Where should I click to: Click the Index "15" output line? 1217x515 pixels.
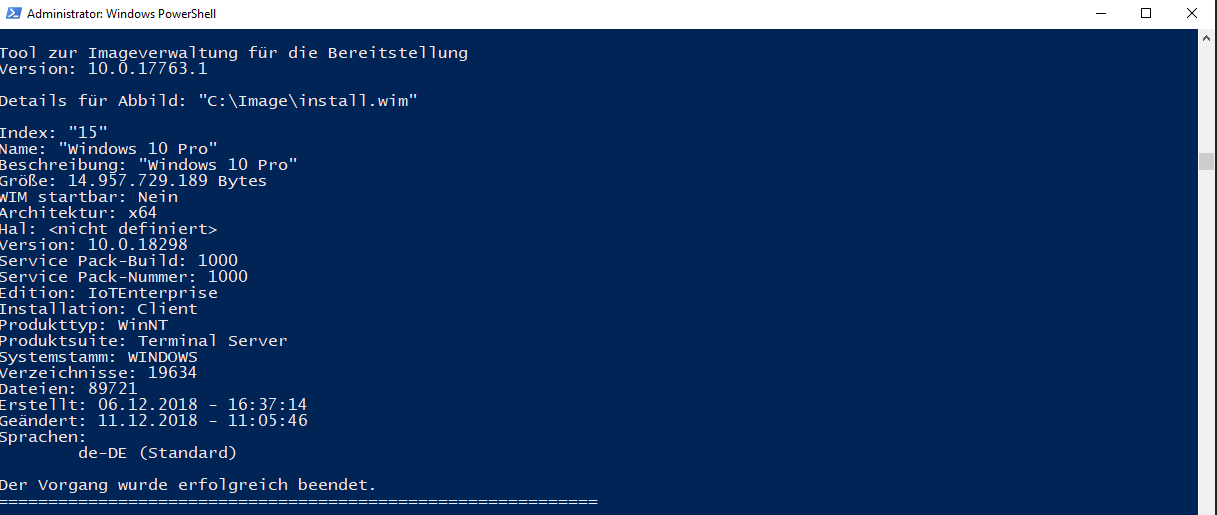54,133
